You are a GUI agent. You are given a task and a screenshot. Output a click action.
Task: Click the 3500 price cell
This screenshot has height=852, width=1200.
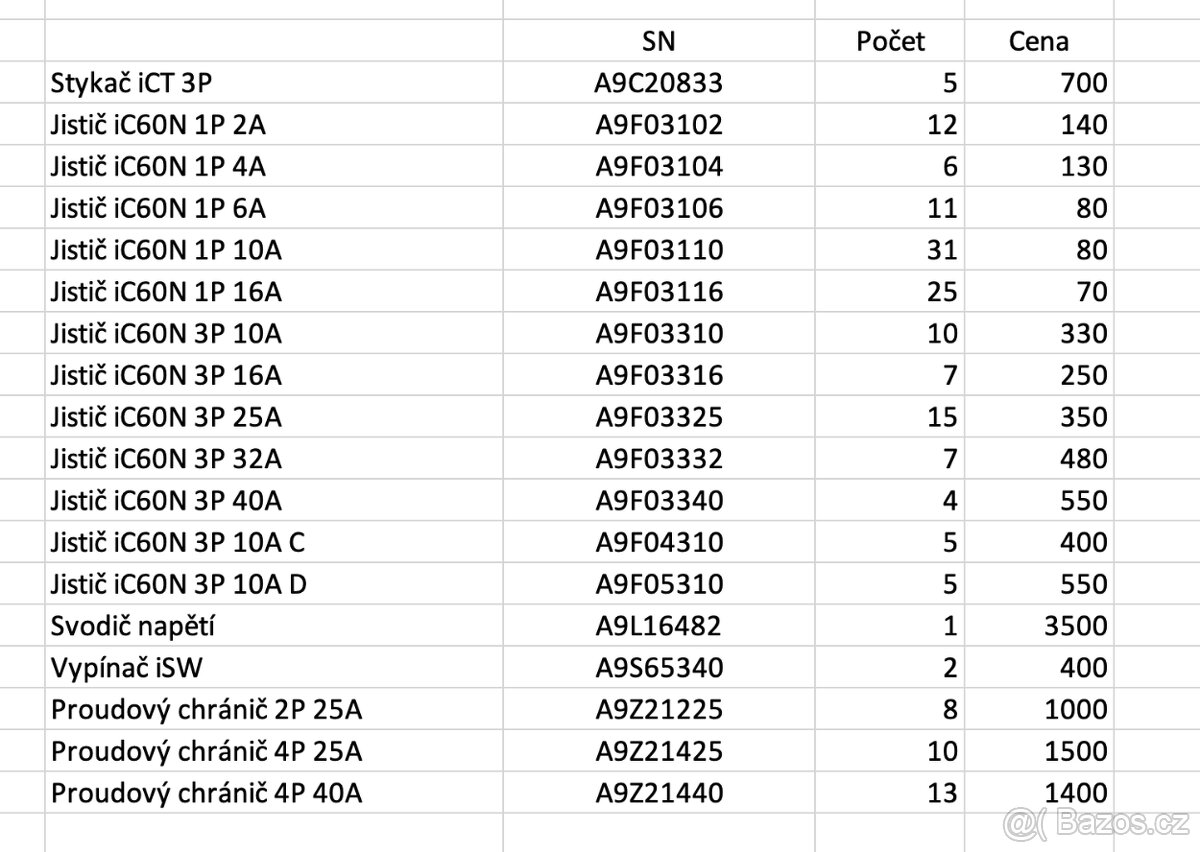pyautogui.click(x=1075, y=626)
